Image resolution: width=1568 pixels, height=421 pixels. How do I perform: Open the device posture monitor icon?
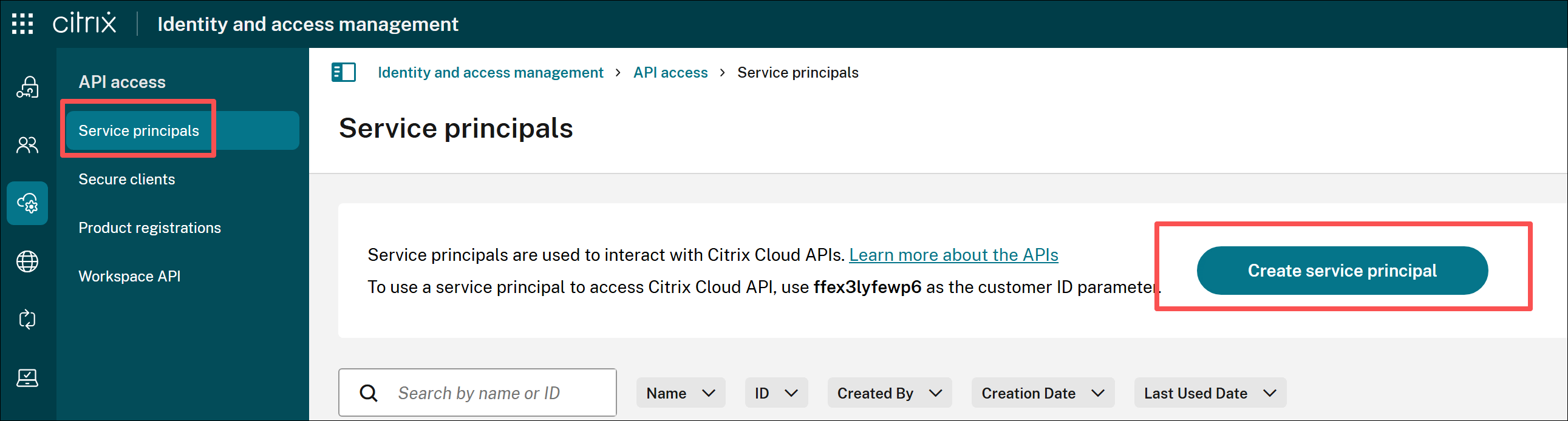(27, 378)
